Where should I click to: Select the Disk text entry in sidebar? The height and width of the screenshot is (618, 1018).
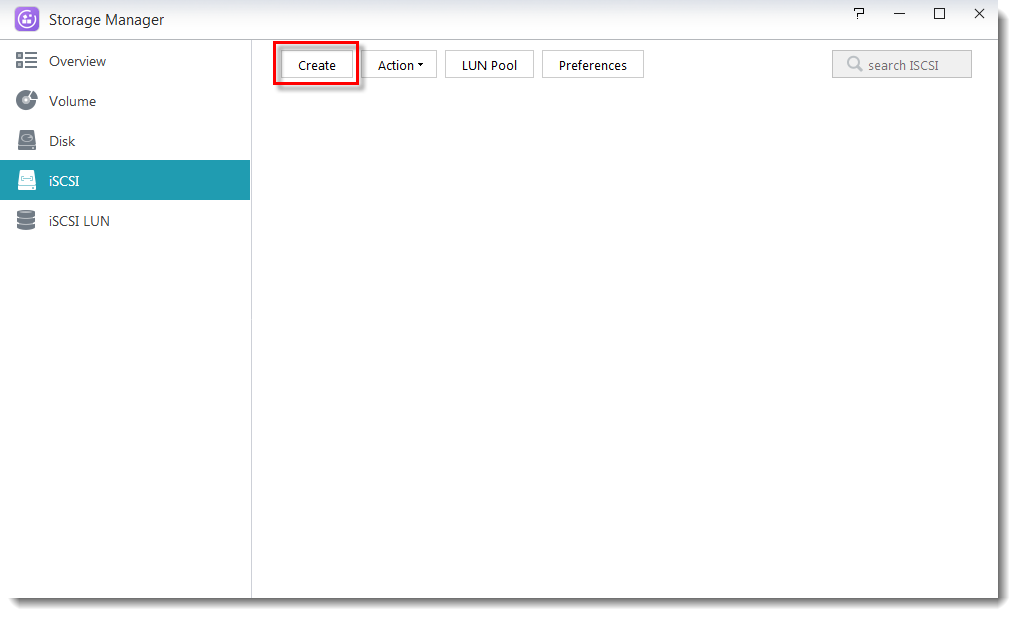[62, 142]
